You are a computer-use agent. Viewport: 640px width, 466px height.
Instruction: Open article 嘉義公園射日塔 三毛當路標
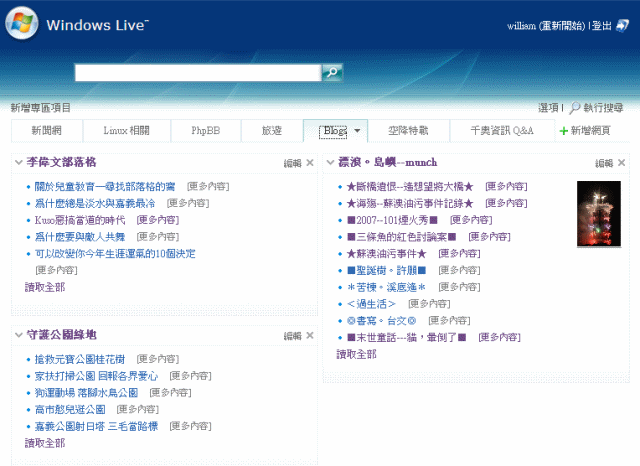(x=96, y=426)
